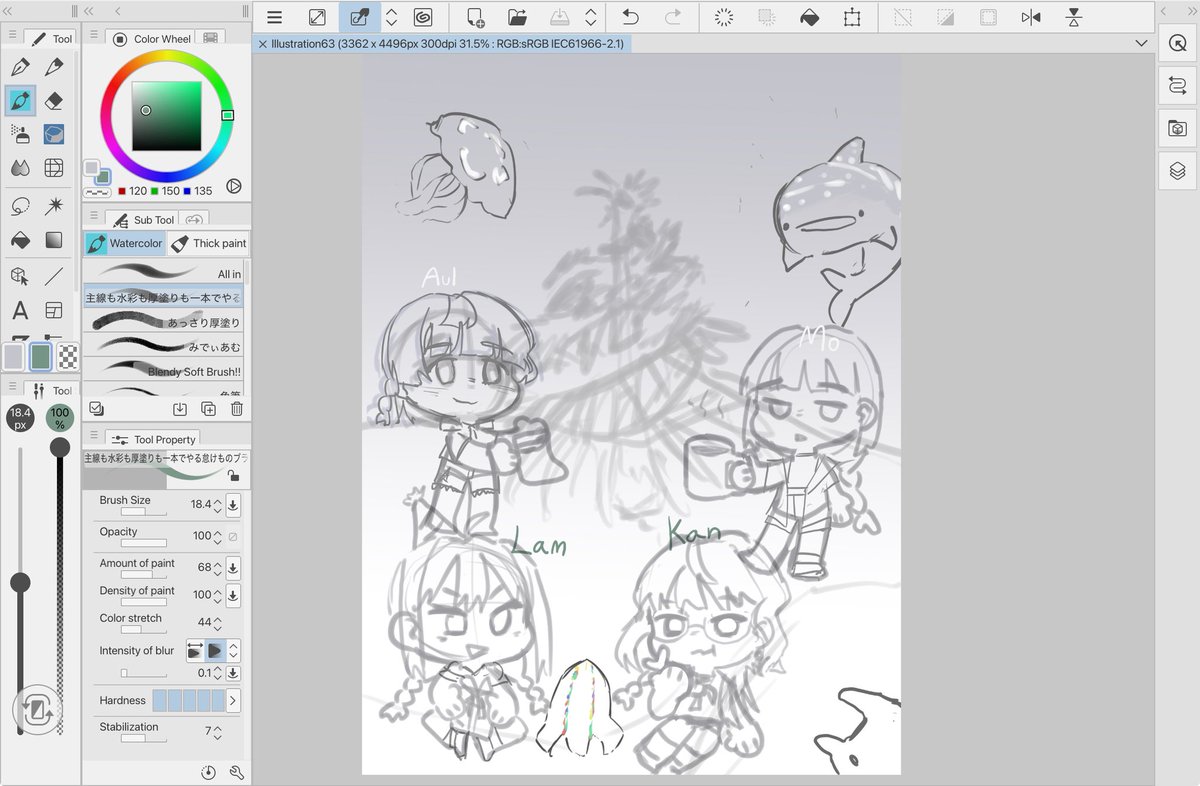Viewport: 1200px width, 786px height.
Task: Expand the Hardness options arrow
Action: tap(233, 700)
